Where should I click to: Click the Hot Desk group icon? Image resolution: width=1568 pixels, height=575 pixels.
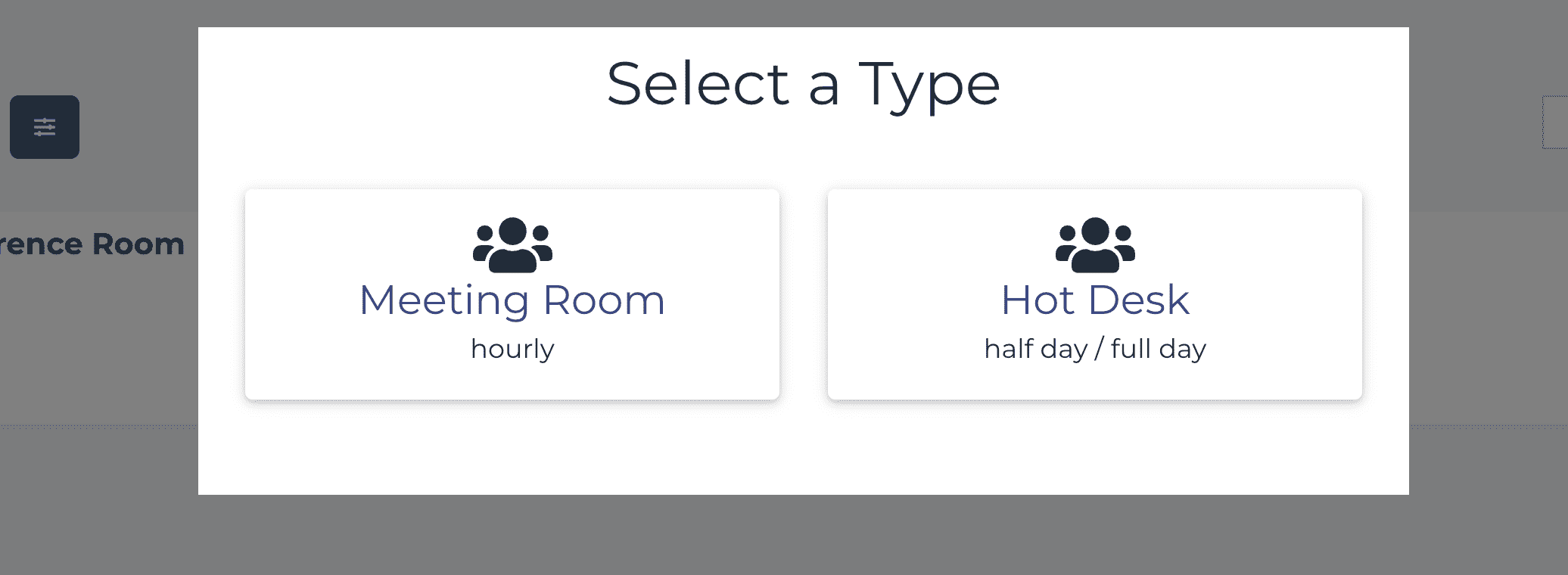1095,245
